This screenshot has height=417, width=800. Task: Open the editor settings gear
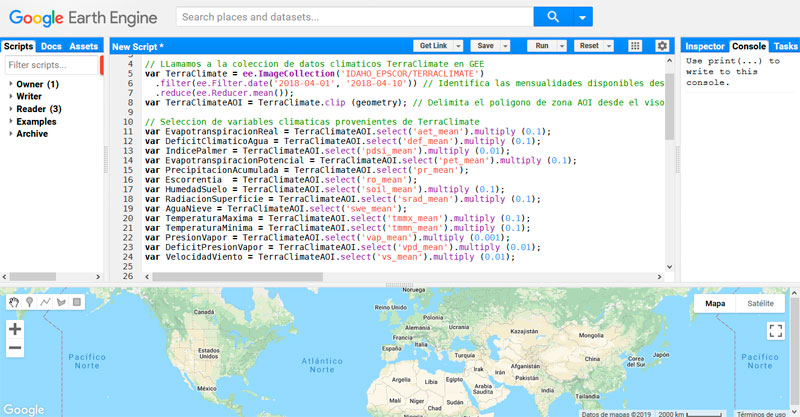(662, 46)
